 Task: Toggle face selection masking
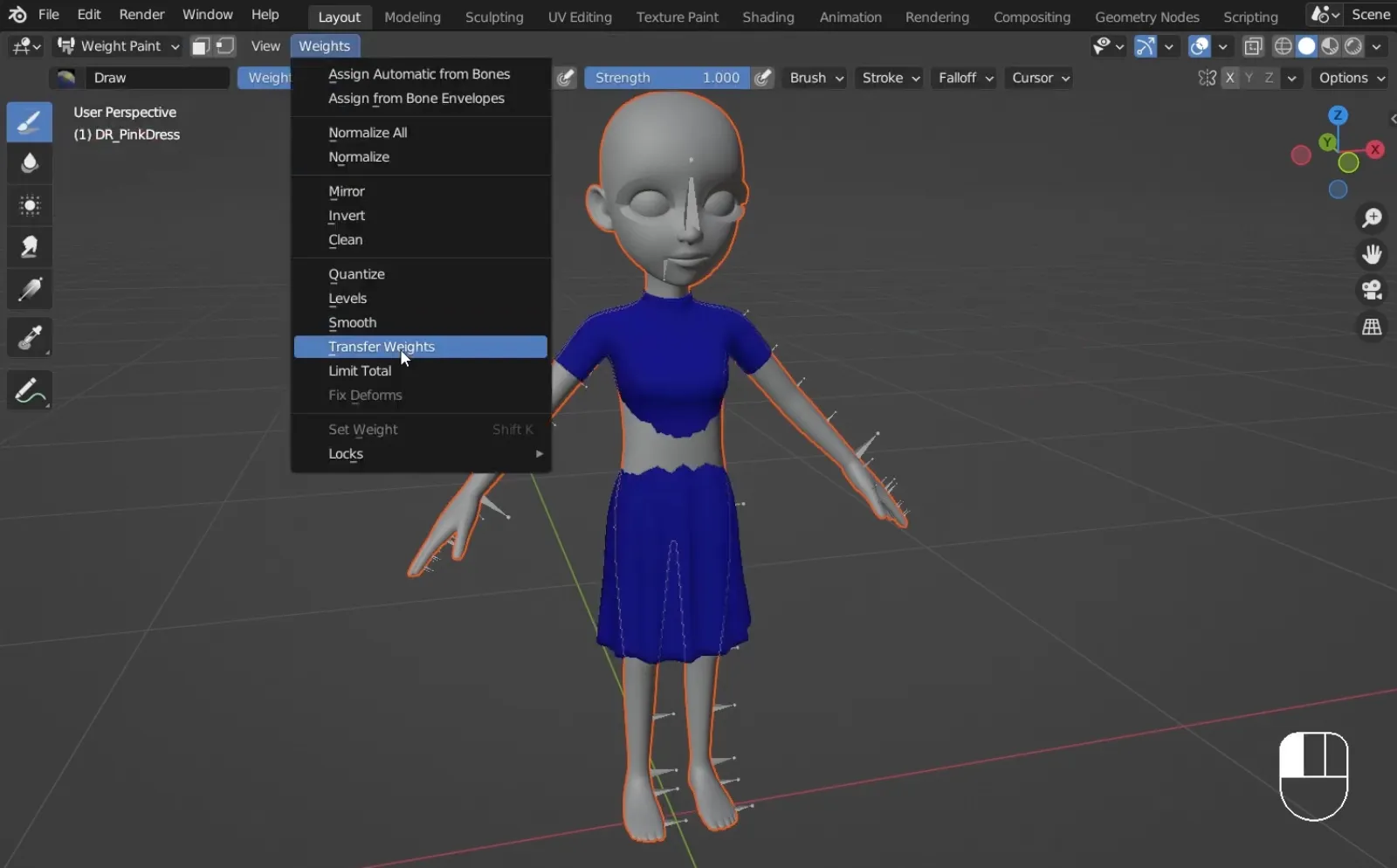(x=201, y=46)
